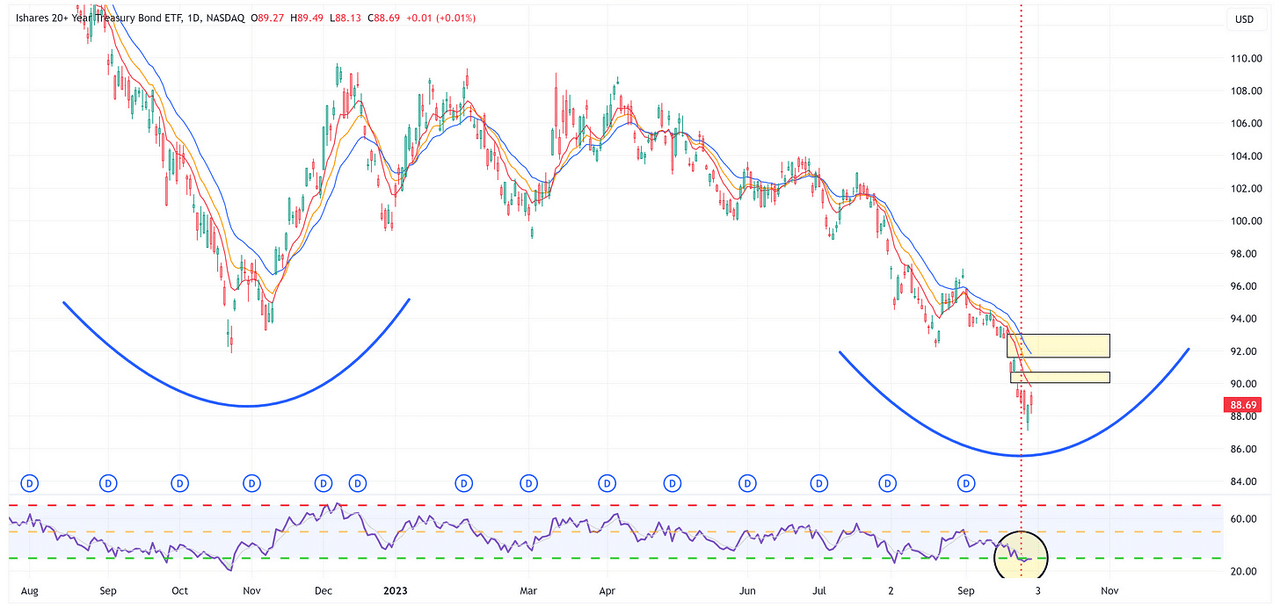Click the leftmost dividend marker above Aug
The height and width of the screenshot is (607, 1280).
click(x=30, y=483)
